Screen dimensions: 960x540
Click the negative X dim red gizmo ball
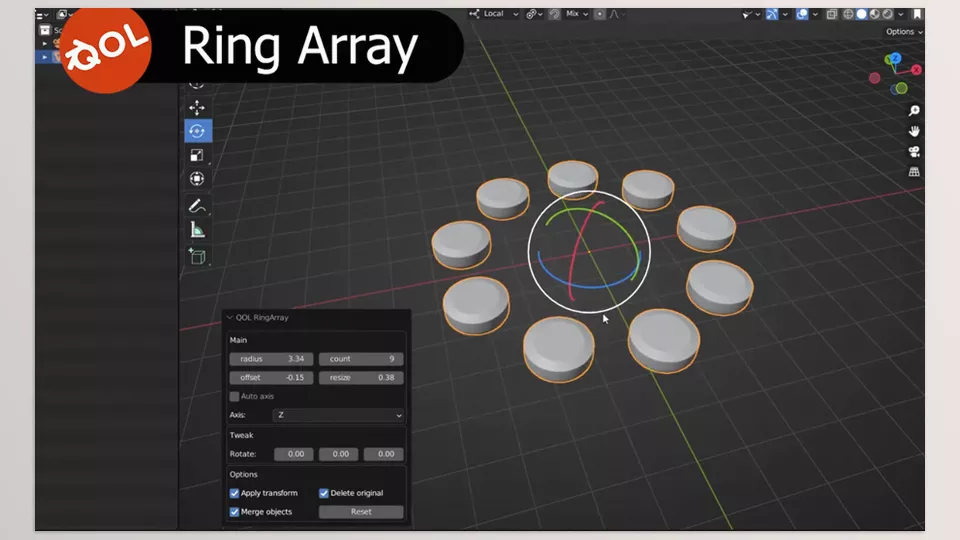tap(874, 78)
